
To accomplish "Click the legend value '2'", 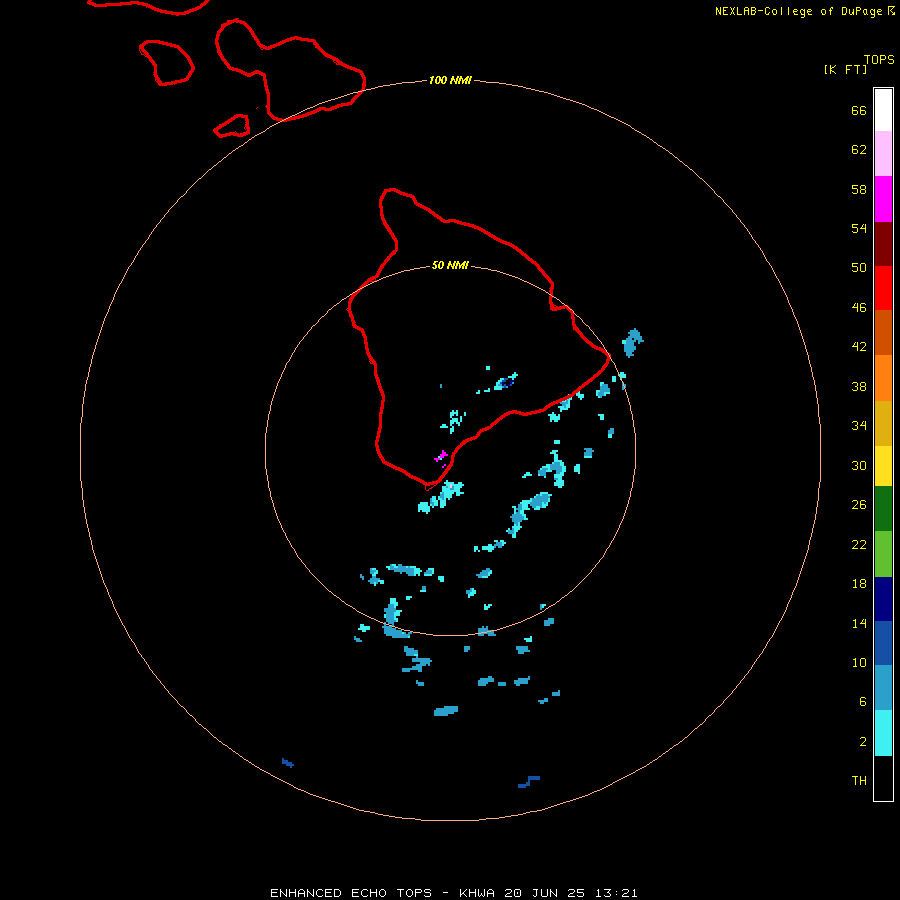I will (863, 741).
